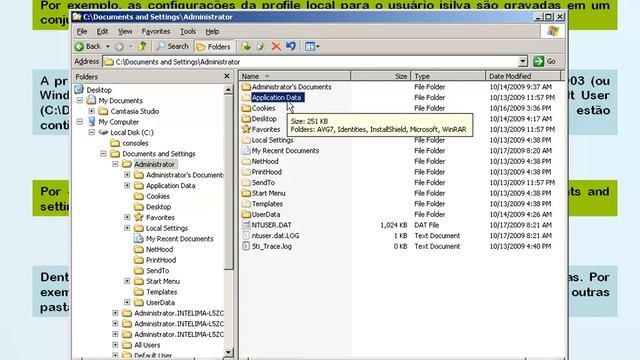Expand Local Settings in folder tree
Viewport: 640px width, 360px height.
point(127,228)
